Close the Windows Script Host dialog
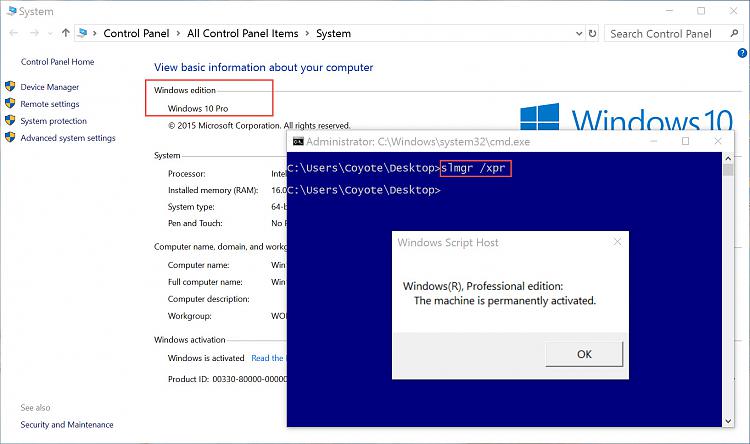750x444 pixels. [617, 242]
